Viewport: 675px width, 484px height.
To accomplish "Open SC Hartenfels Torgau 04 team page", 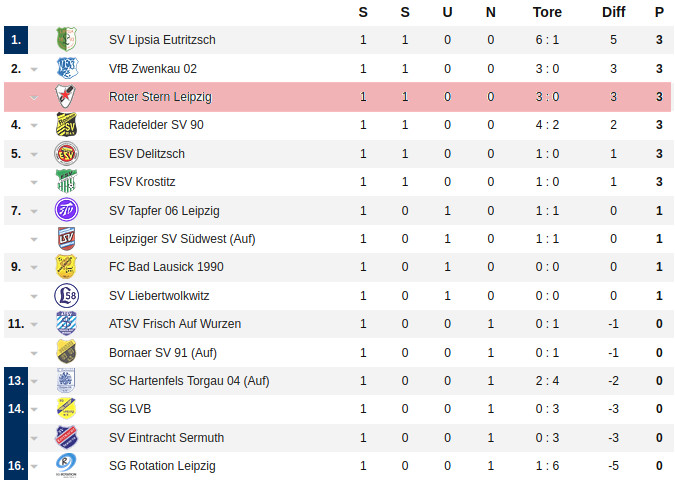I will pyautogui.click(x=189, y=381).
